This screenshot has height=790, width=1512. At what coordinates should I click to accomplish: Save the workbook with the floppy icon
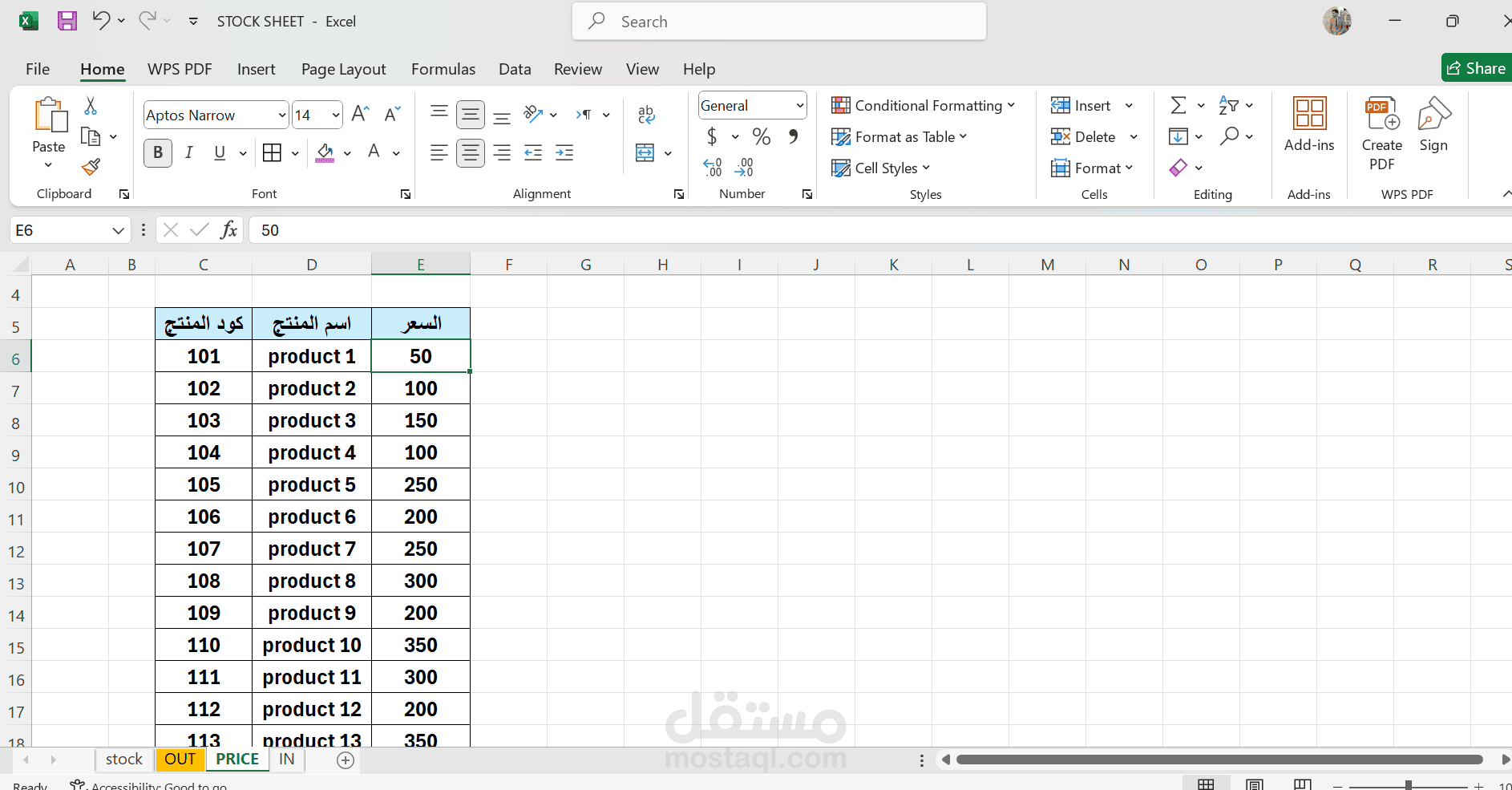[x=67, y=21]
